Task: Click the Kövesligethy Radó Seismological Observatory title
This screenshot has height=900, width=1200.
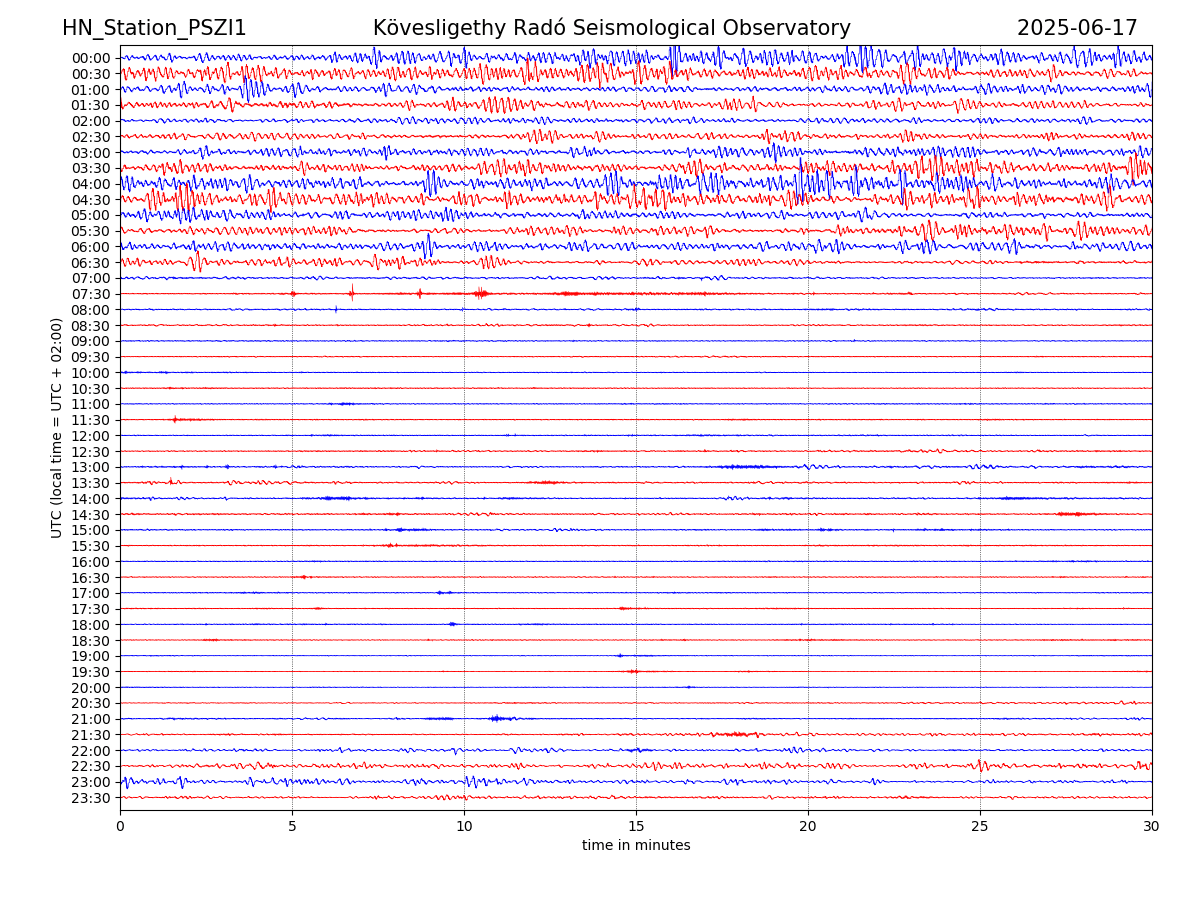Action: click(611, 29)
